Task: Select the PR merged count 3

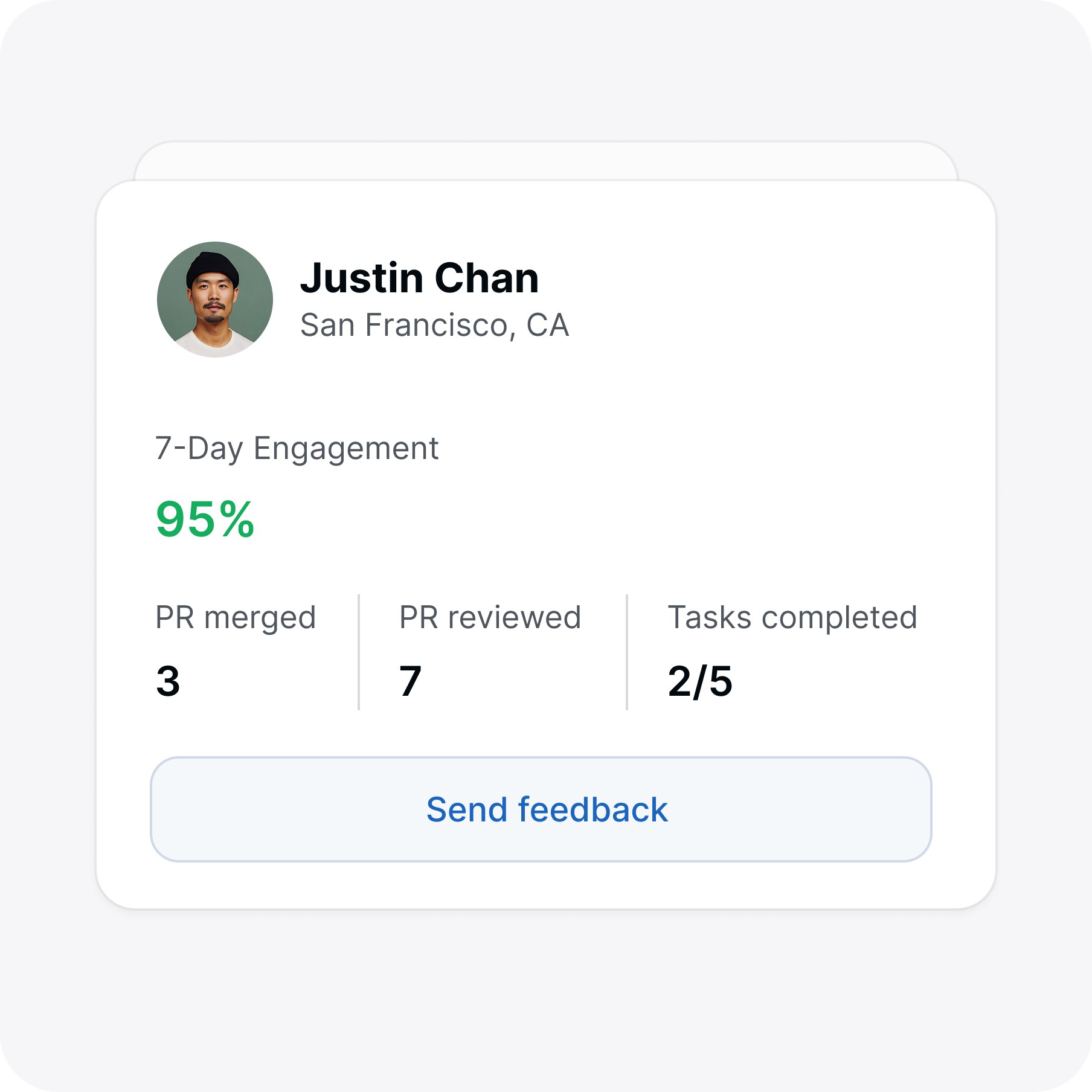Action: [x=168, y=681]
